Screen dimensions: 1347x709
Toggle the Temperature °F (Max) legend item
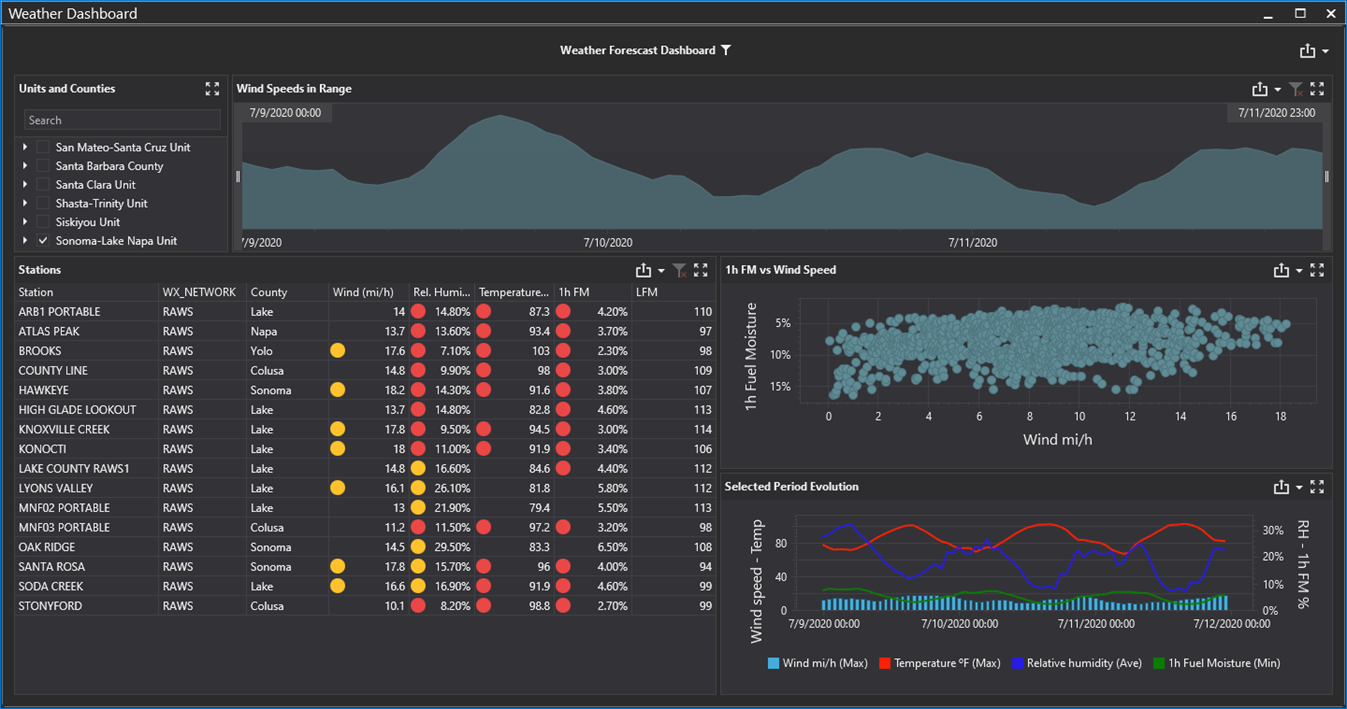click(938, 662)
